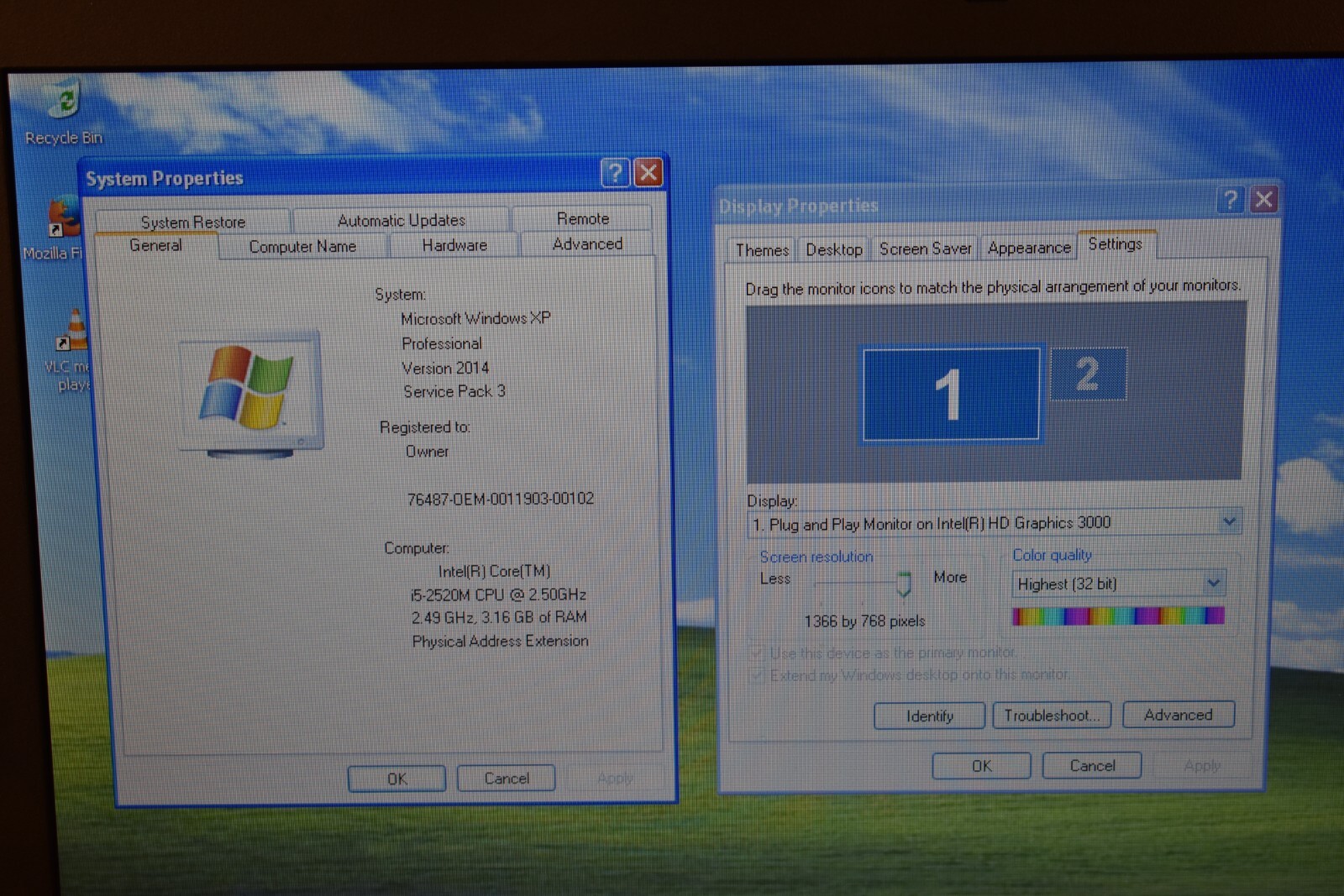Image resolution: width=1344 pixels, height=896 pixels.
Task: Click the Windows XP logo monitor image
Action: click(250, 395)
